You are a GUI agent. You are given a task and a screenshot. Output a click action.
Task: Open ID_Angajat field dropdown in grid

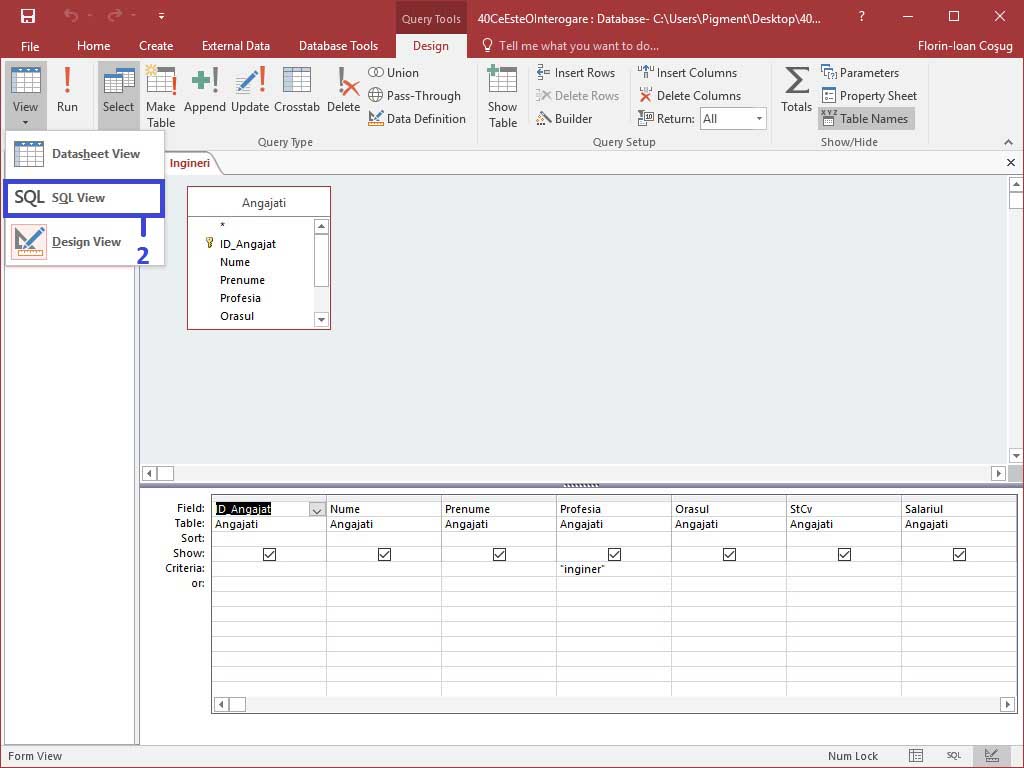pos(317,509)
